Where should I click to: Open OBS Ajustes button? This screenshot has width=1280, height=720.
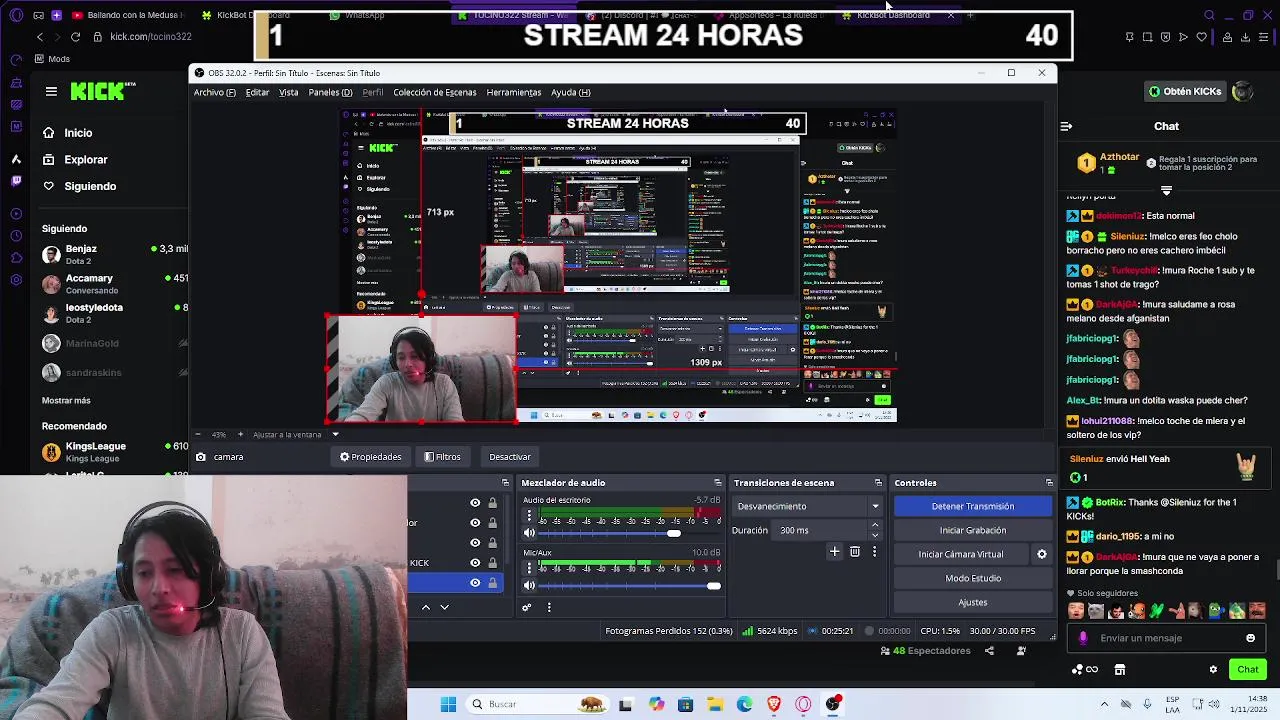(973, 602)
